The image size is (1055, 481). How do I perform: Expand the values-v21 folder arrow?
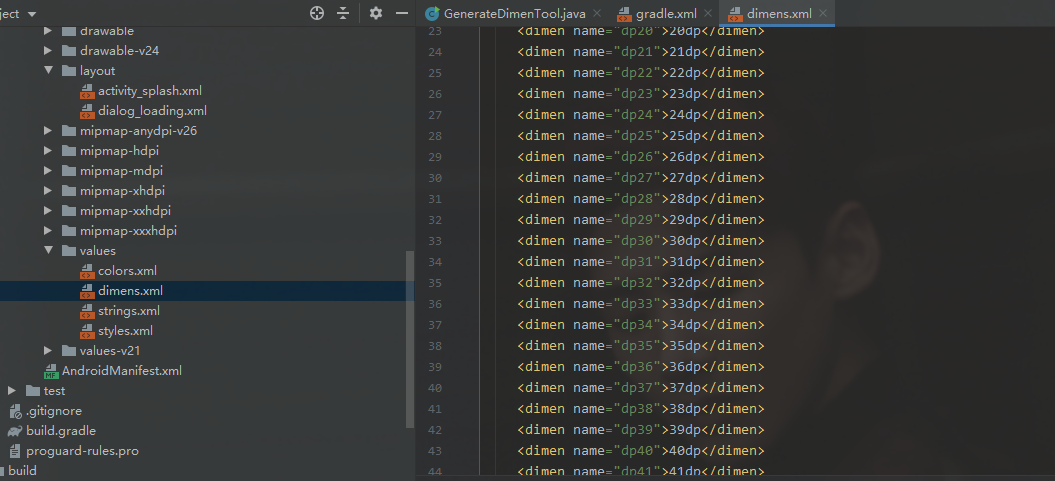pyautogui.click(x=48, y=350)
